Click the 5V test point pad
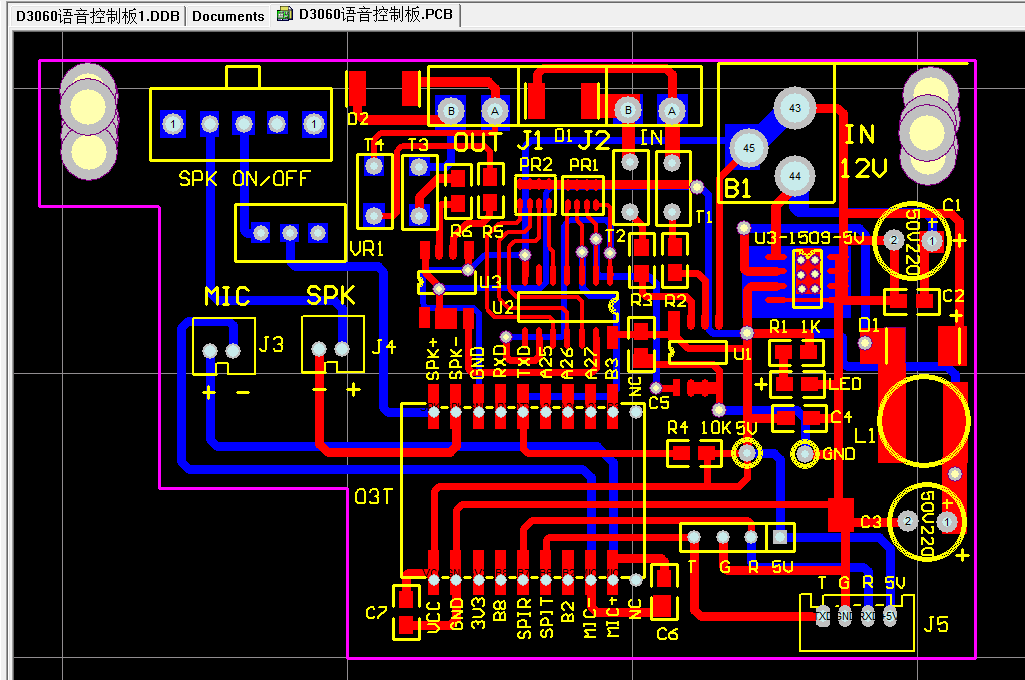The image size is (1025, 680). pos(746,454)
